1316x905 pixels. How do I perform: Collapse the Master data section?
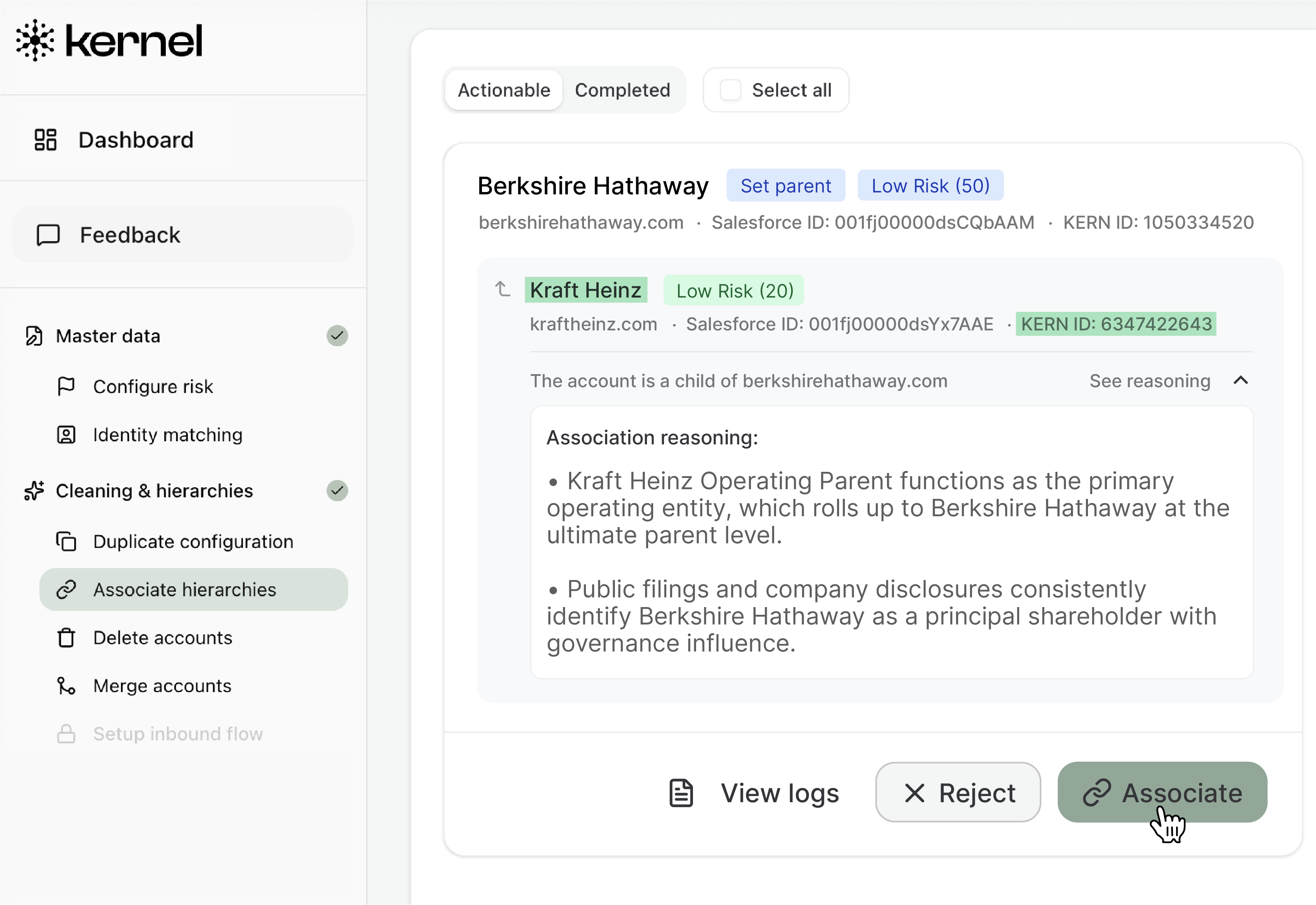point(108,336)
